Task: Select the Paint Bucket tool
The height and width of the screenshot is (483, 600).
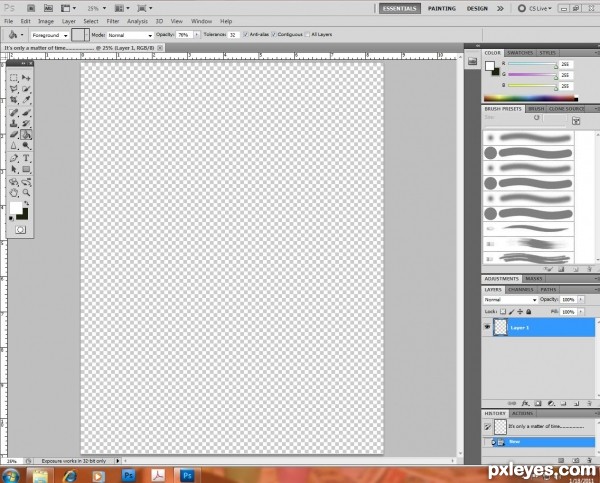Action: point(26,134)
